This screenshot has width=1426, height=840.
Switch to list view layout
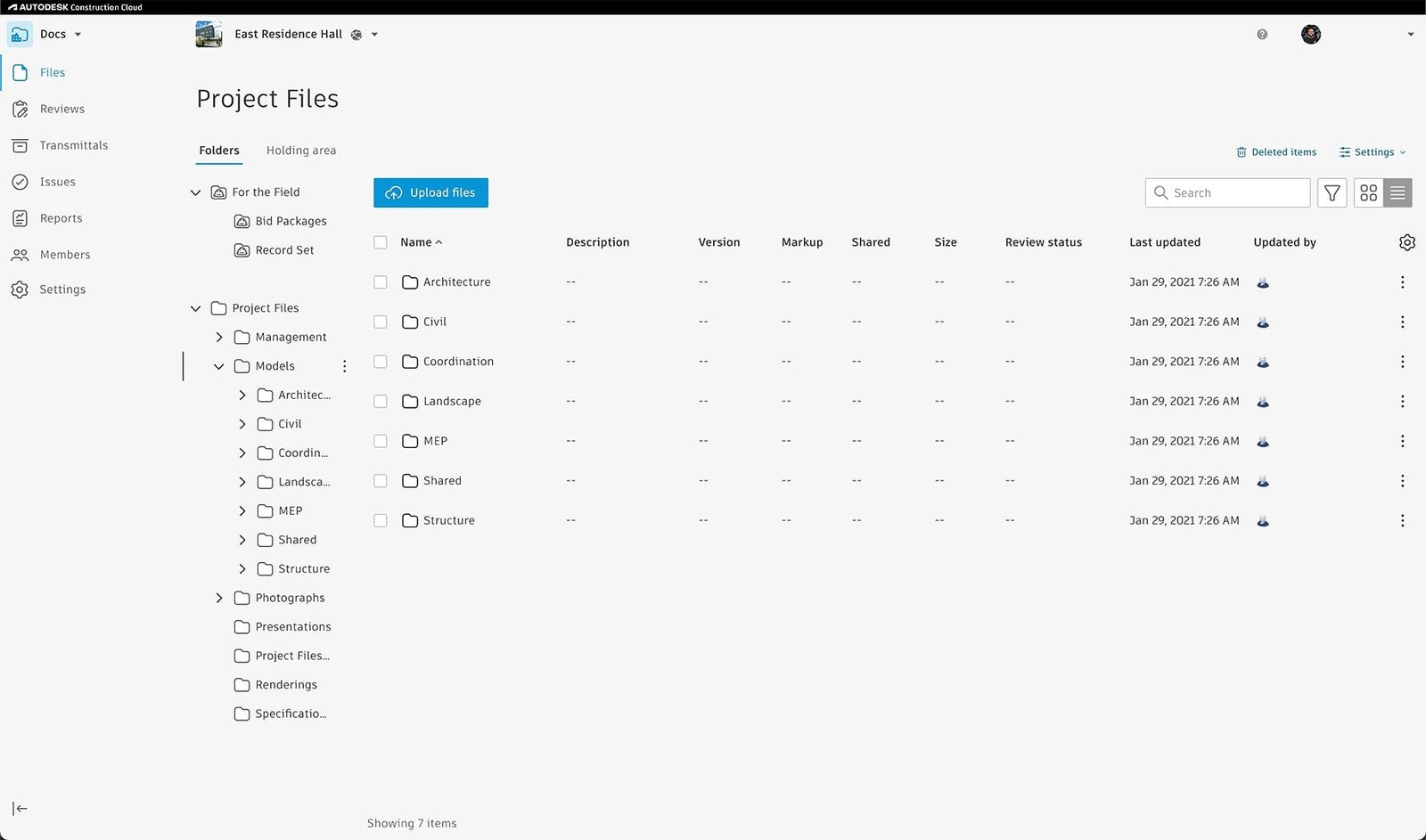pos(1397,192)
